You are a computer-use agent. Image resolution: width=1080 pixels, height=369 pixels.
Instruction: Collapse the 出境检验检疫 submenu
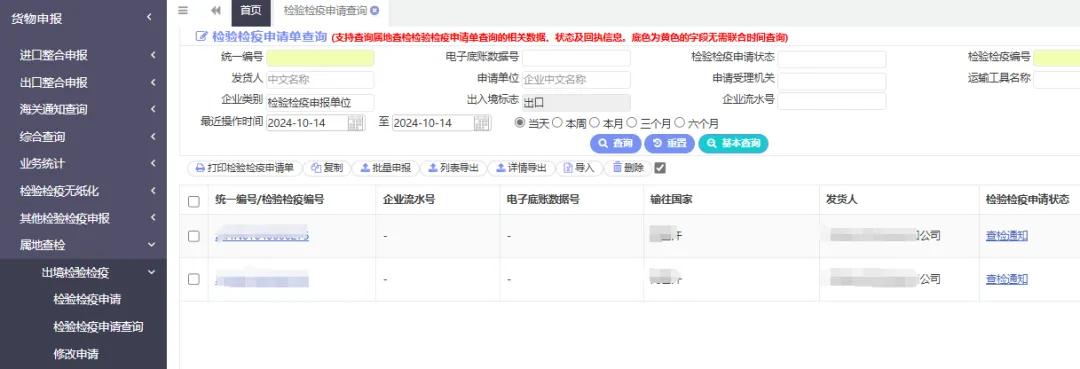(83, 272)
